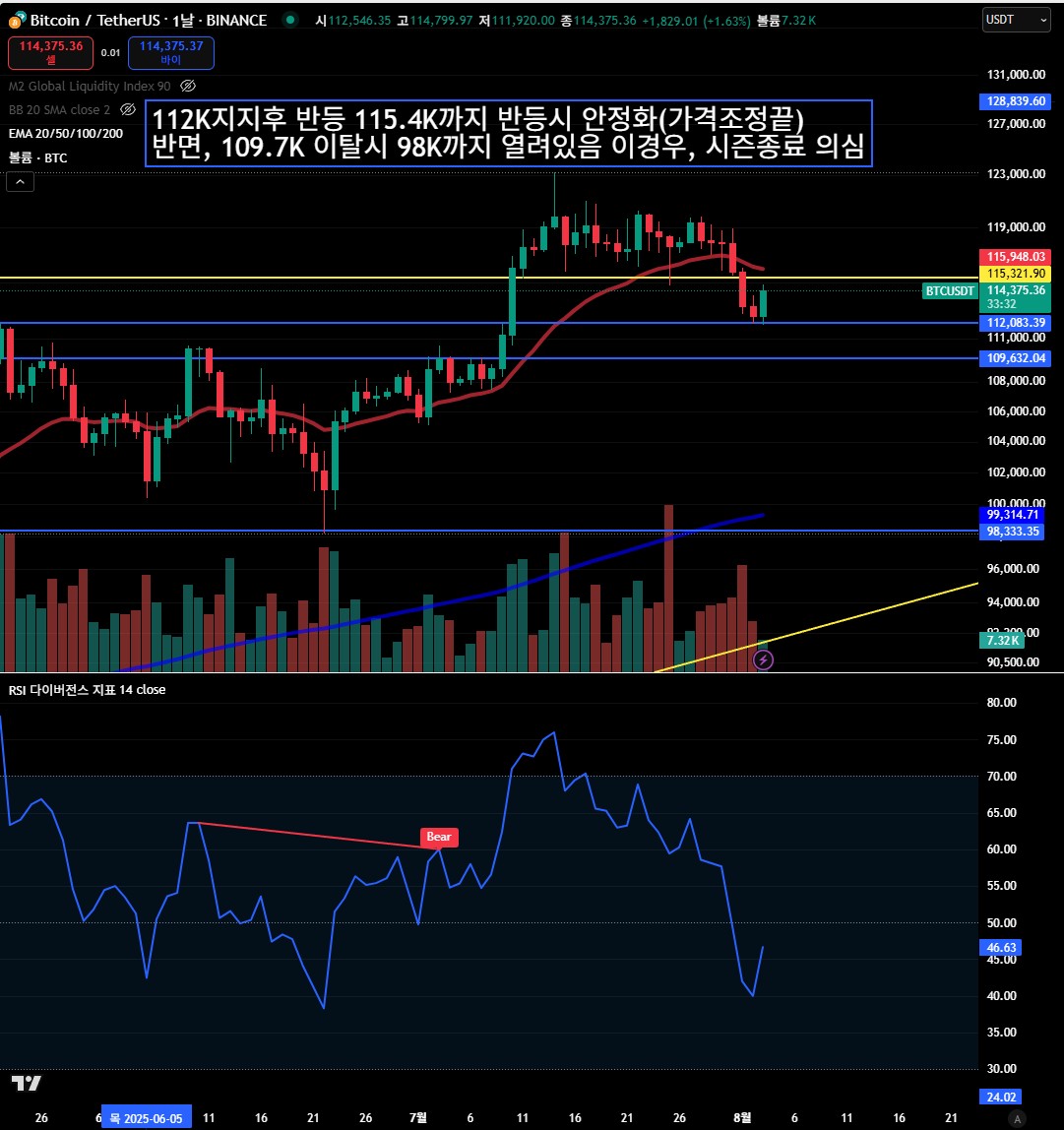Show the hidden M2 Global Liquidity indicator via eye icon

[188, 86]
